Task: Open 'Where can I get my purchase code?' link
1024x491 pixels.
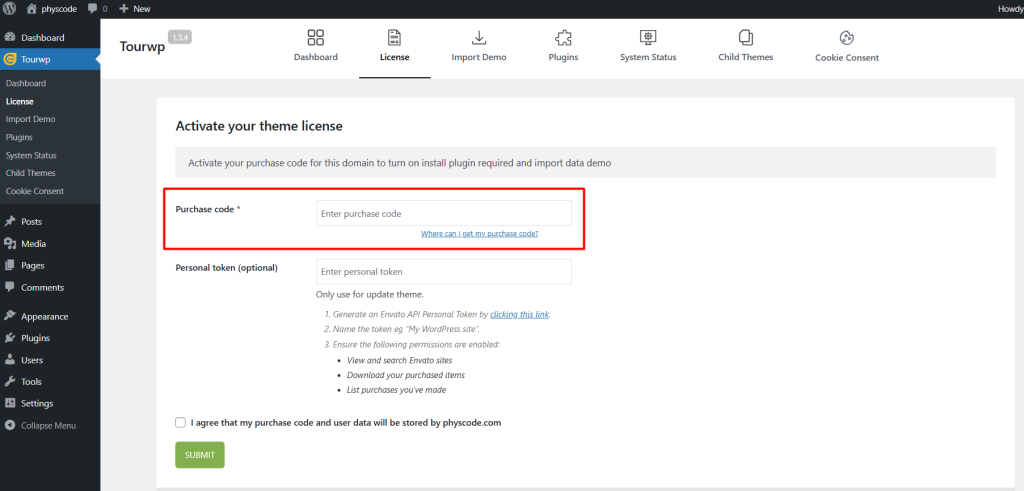Action: (479, 233)
